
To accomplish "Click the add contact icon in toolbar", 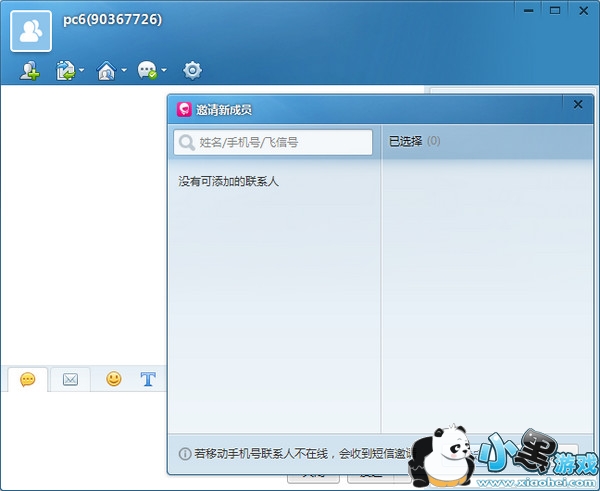I will coord(29,70).
